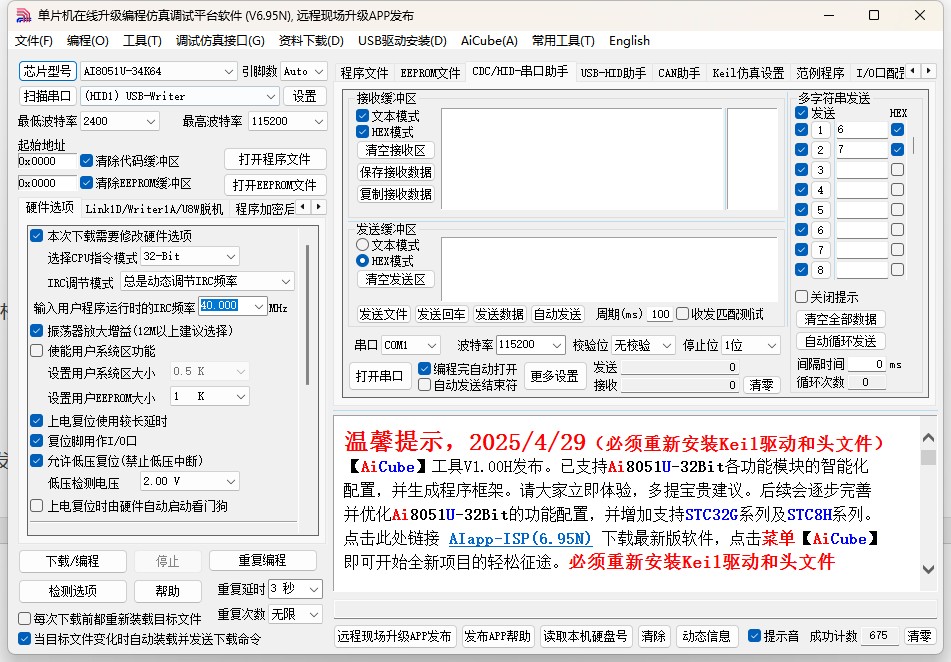The height and width of the screenshot is (662, 951).
Task: Click the application logo icon in title bar
Action: 24,15
